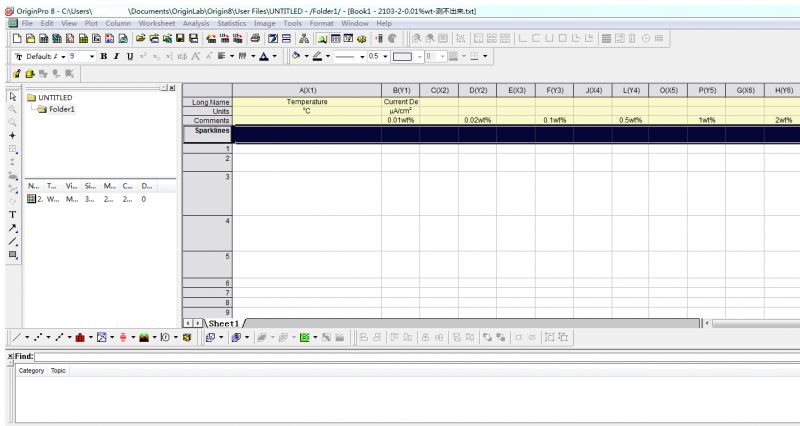Click the Line plus Symbol plot icon
Image resolution: width=800 pixels, height=426 pixels.
[59, 337]
